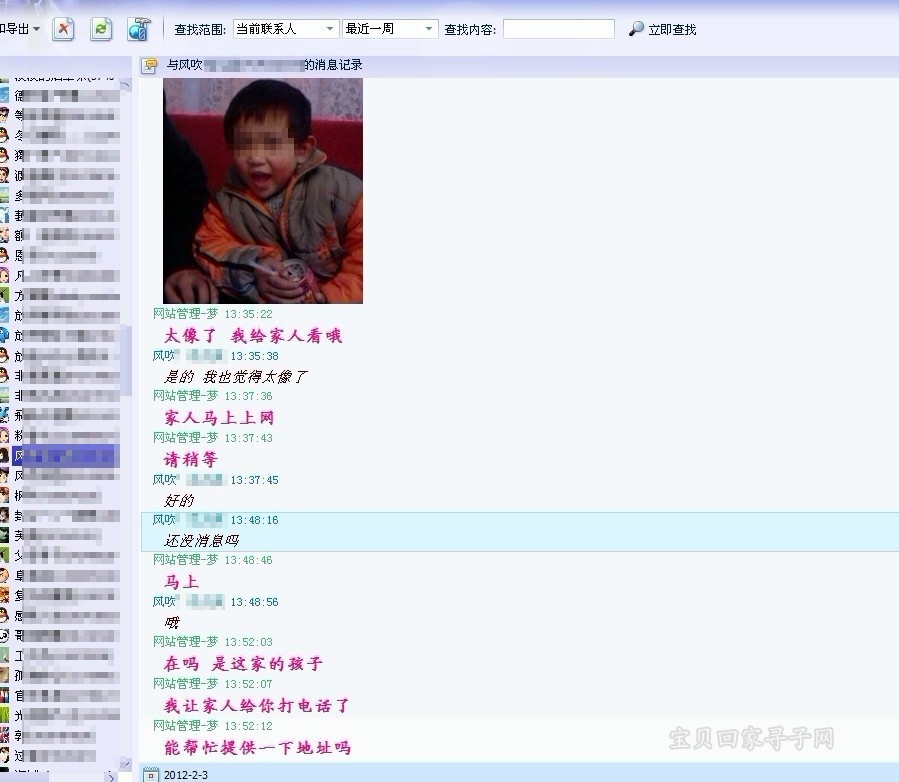Click sender 网站管理-梦 at 13:35:22
Image resolution: width=899 pixels, height=782 pixels.
185,314
